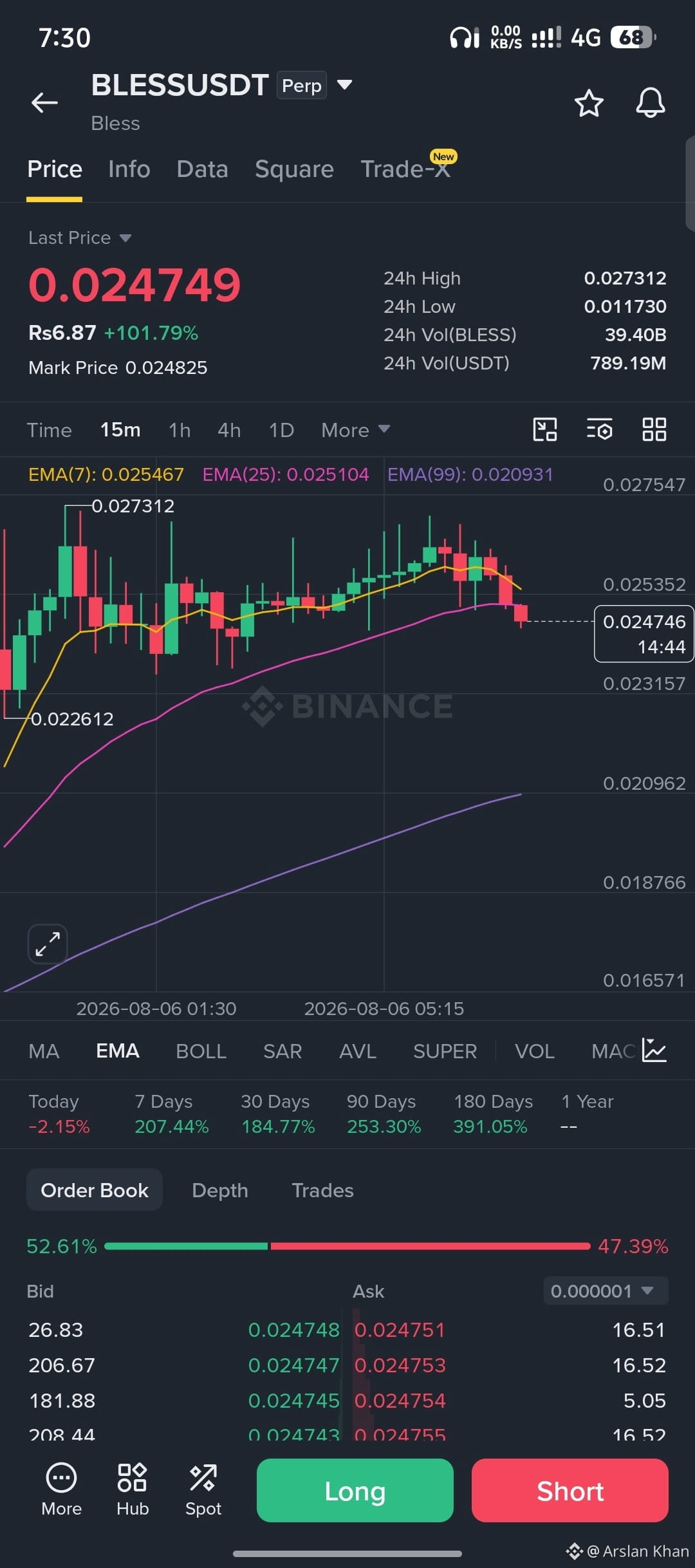Open indicator settings chart icon
695x1568 pixels.
pos(654,1050)
